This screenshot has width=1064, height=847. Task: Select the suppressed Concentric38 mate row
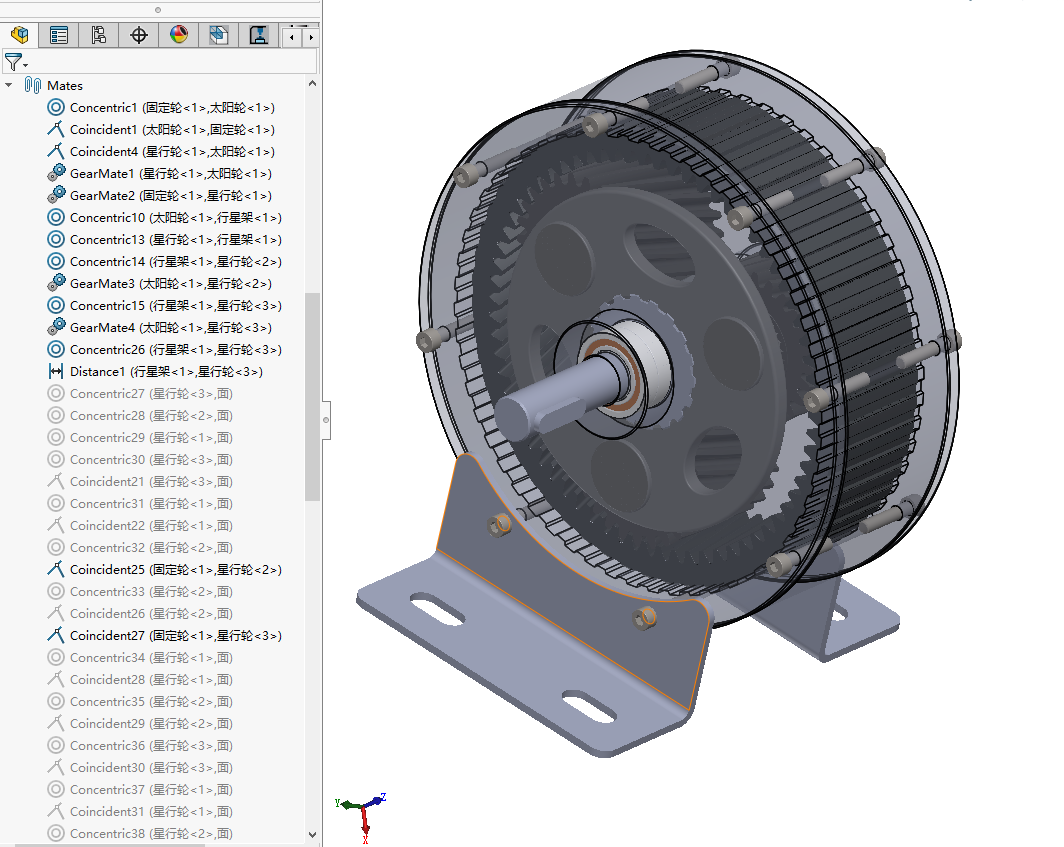coord(140,833)
